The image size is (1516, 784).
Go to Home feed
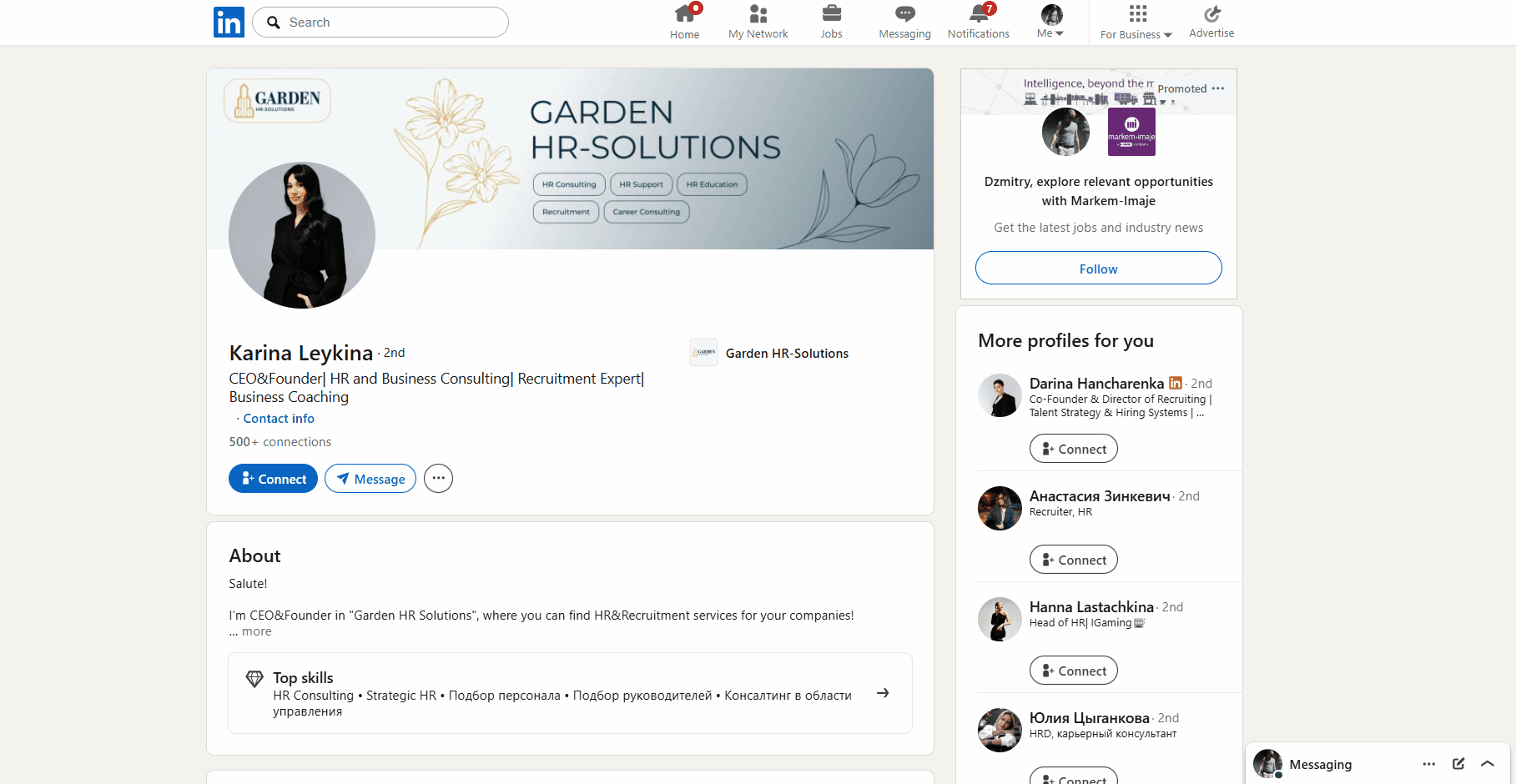[684, 23]
